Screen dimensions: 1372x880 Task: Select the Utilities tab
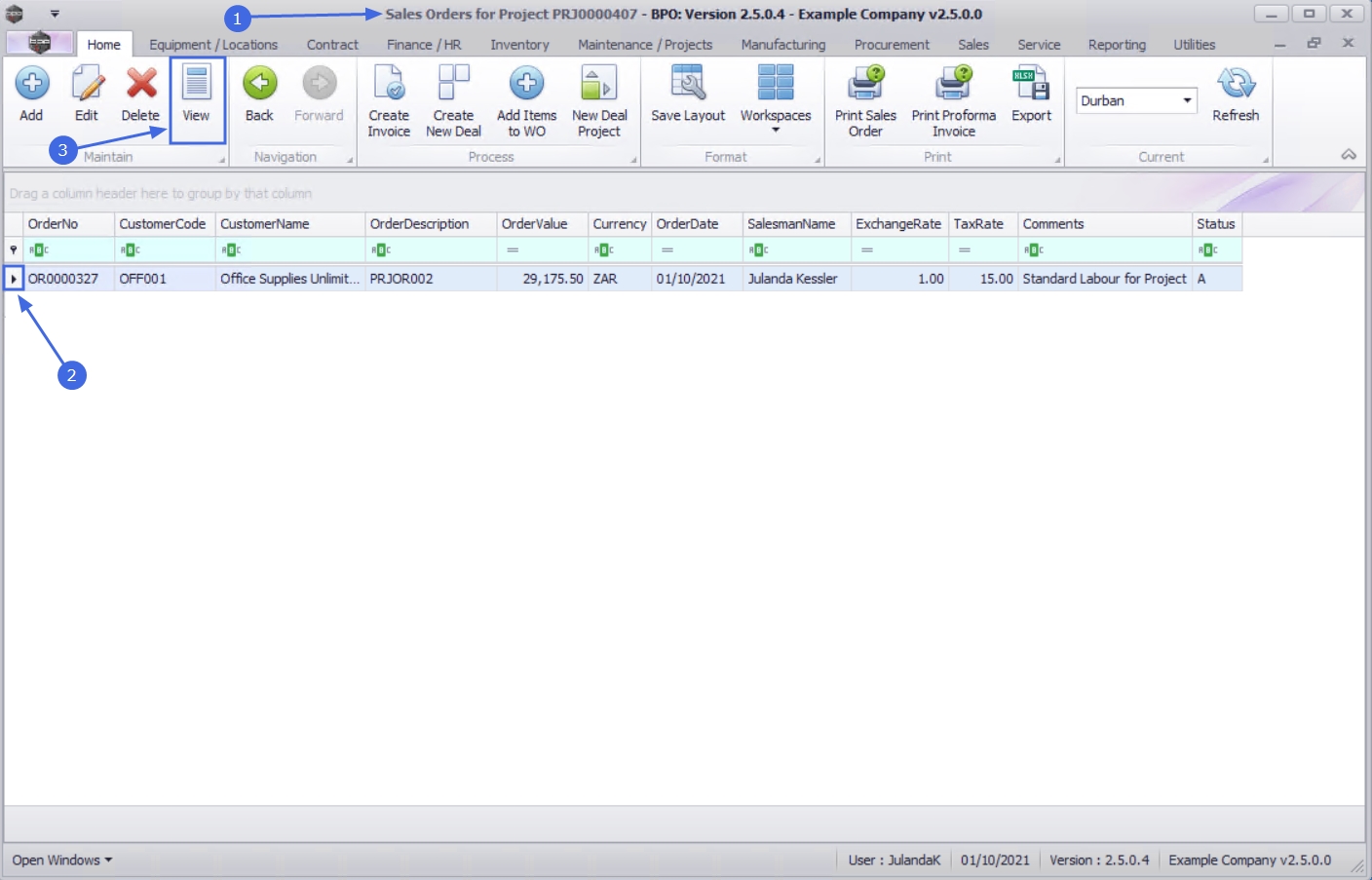pyautogui.click(x=1194, y=45)
